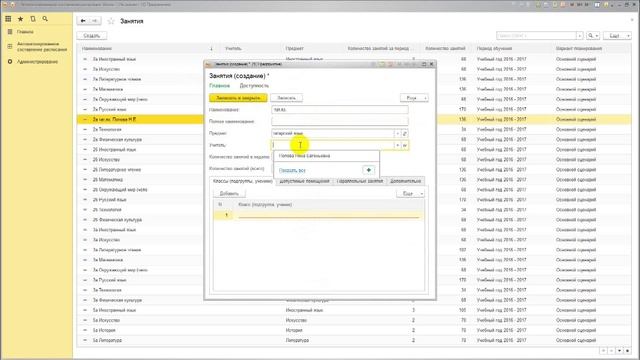
Task: Close the Занятия list page with X
Action: point(632,20)
